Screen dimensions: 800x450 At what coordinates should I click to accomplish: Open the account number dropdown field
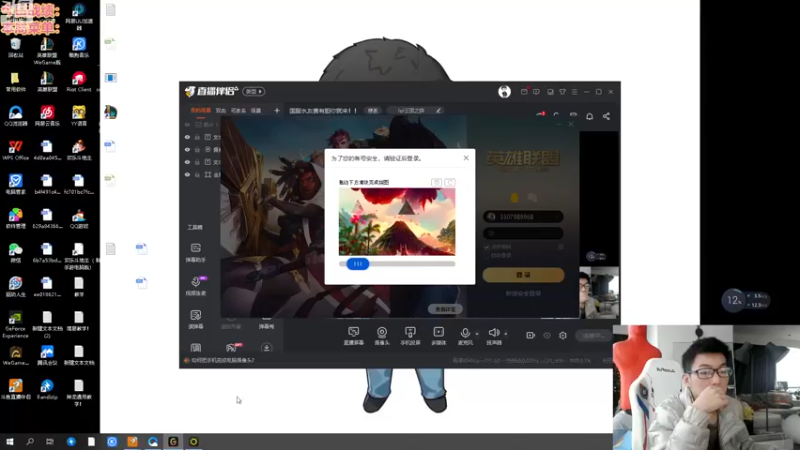point(523,216)
